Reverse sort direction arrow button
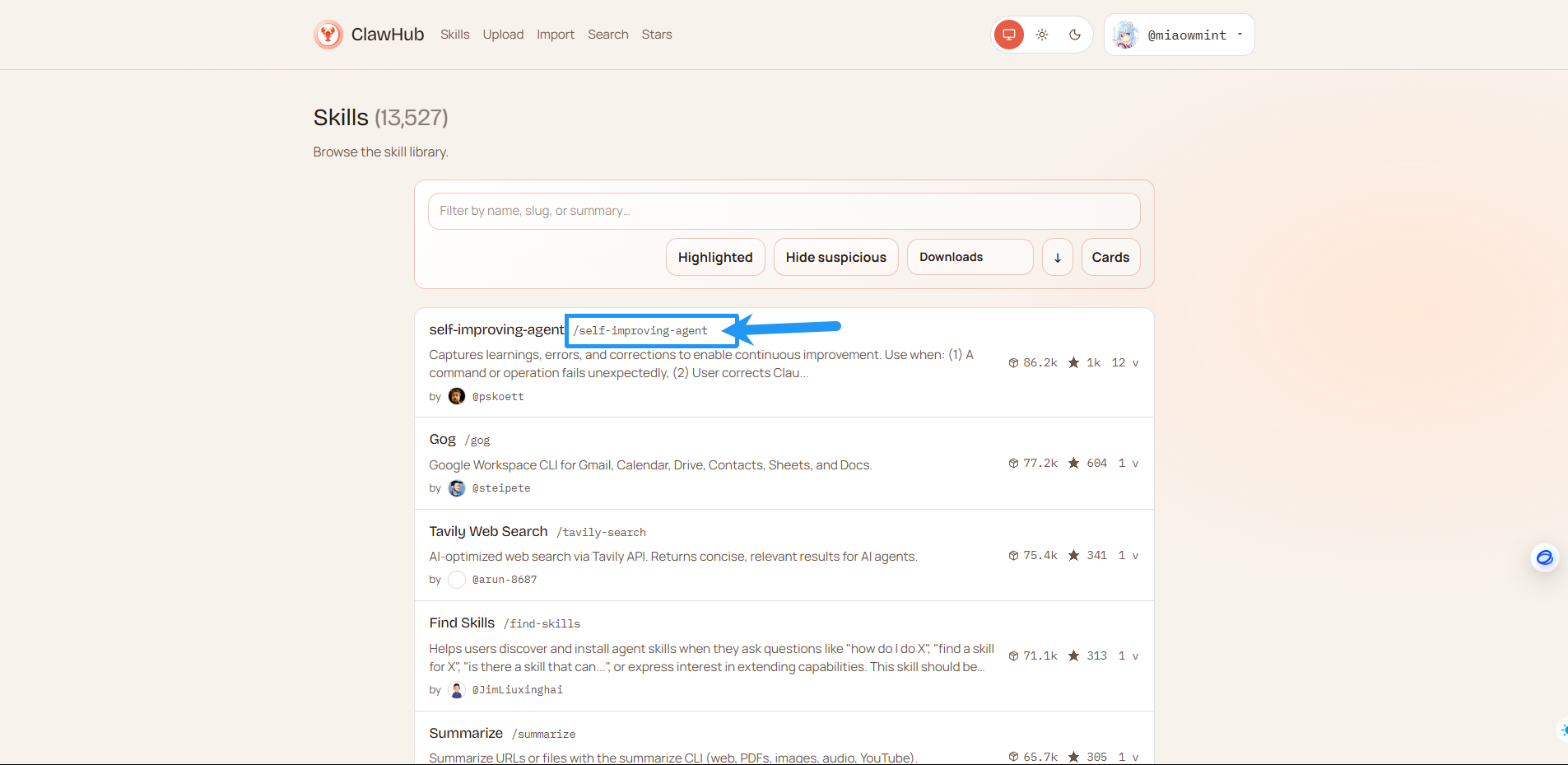 click(1058, 257)
